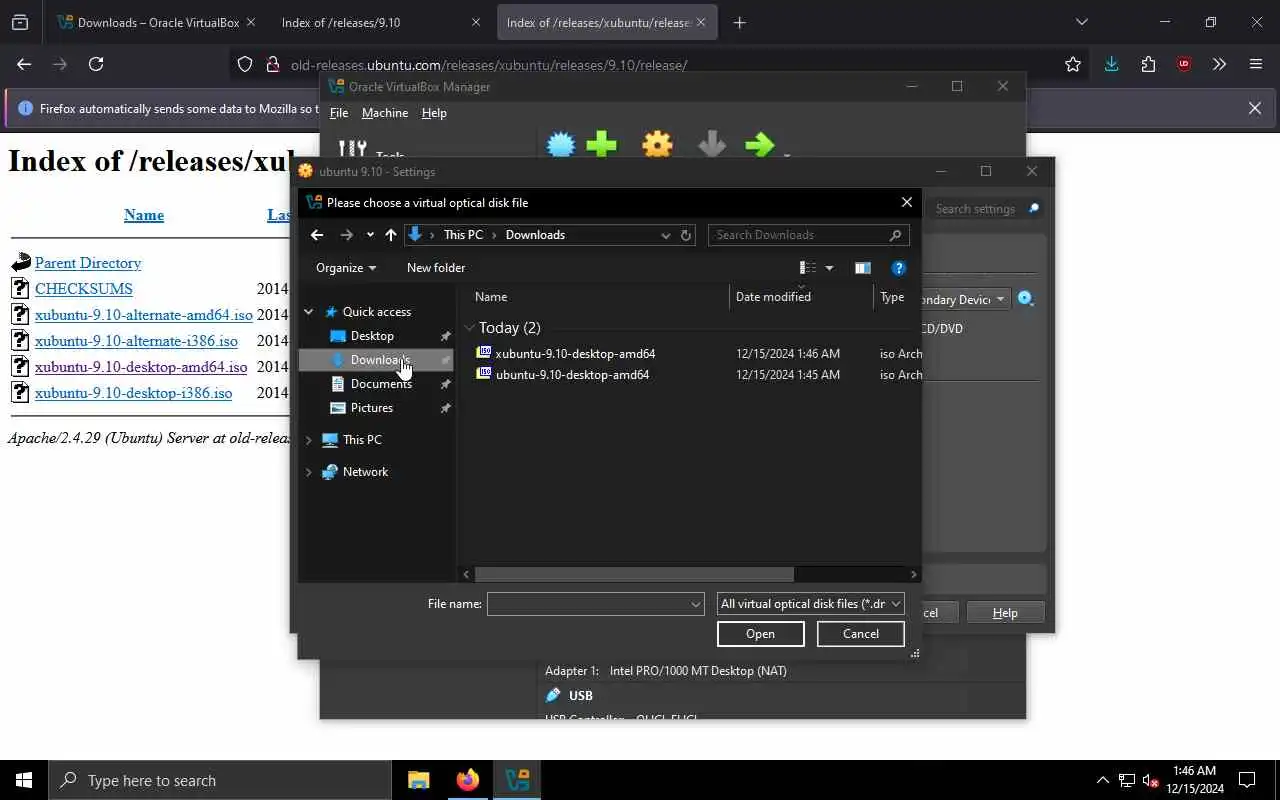Select Network in navigation pane
Viewport: 1280px width, 800px height.
click(x=365, y=472)
